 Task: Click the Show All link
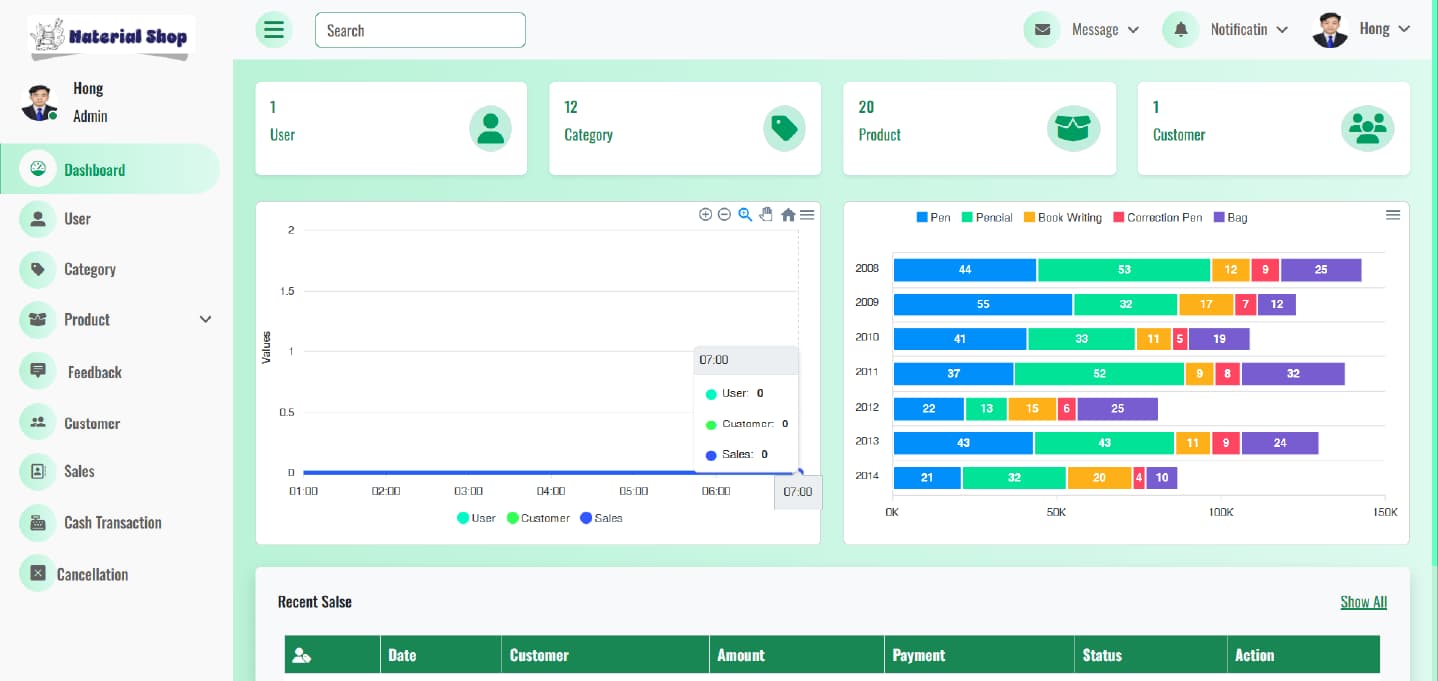tap(1363, 602)
